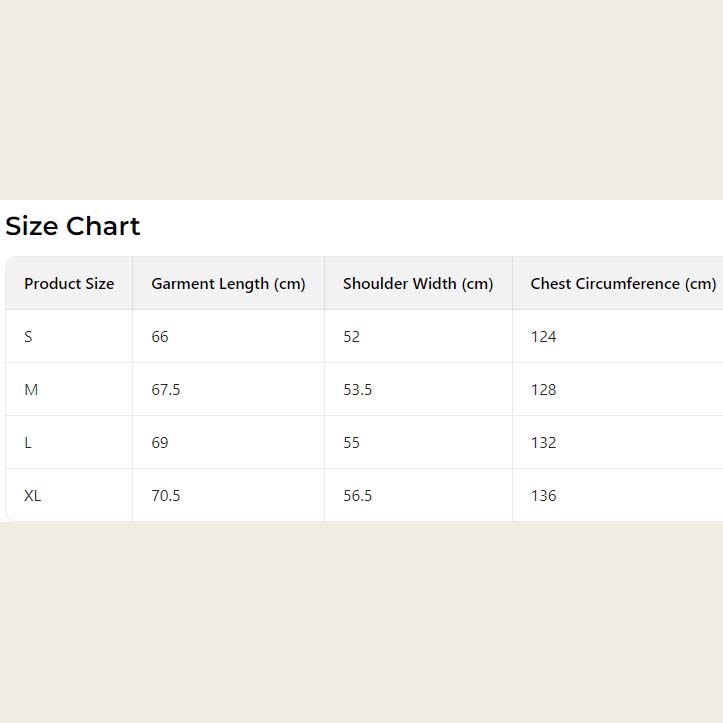
Task: Select the M size row label
Action: coord(31,390)
